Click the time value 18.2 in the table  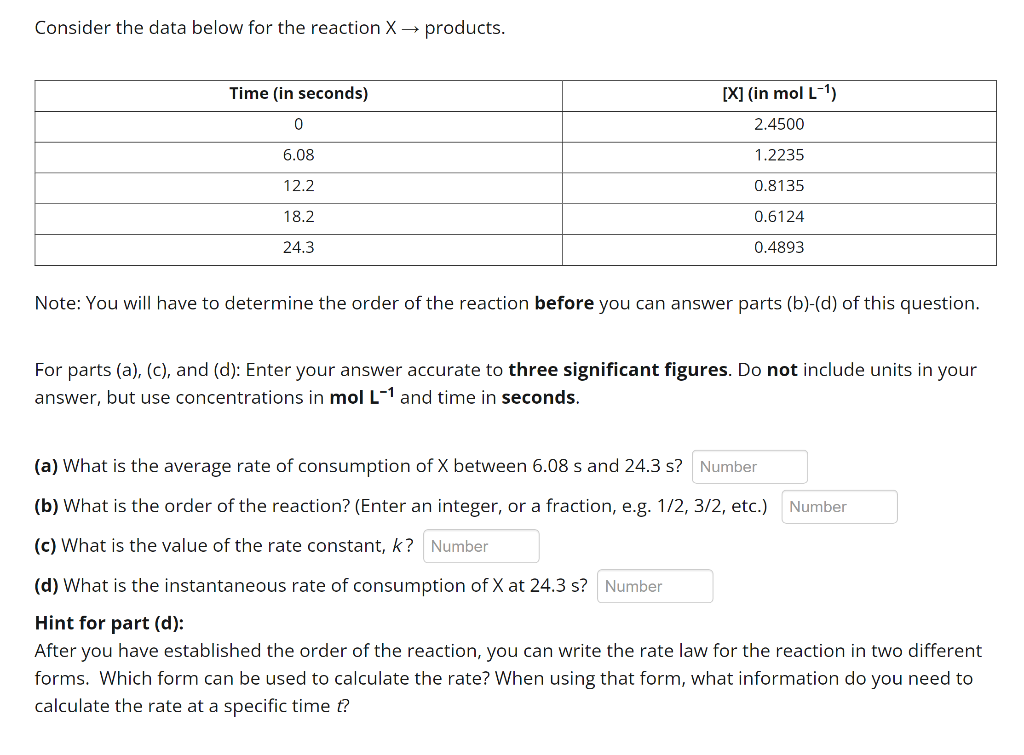297,216
